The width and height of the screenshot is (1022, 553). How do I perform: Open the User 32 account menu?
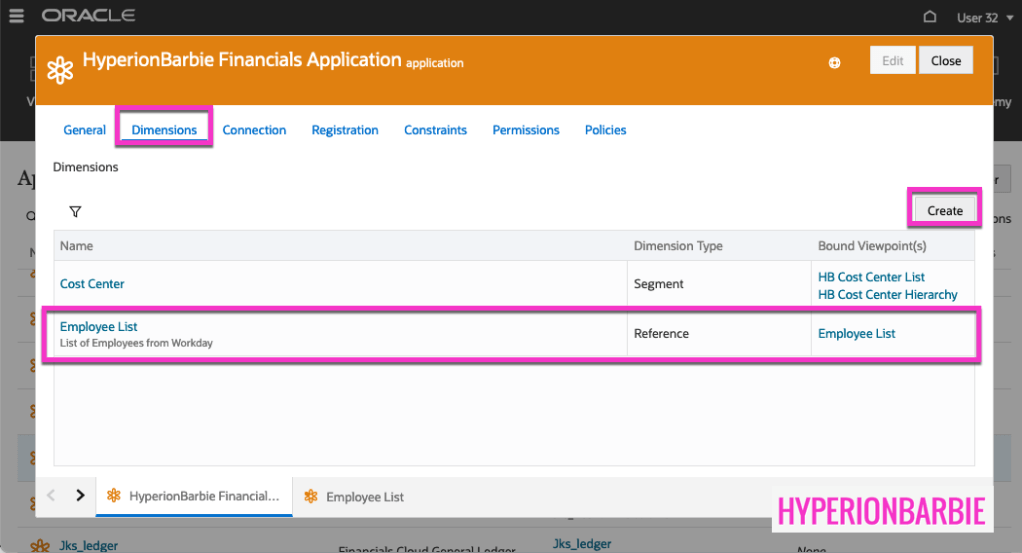tap(976, 17)
